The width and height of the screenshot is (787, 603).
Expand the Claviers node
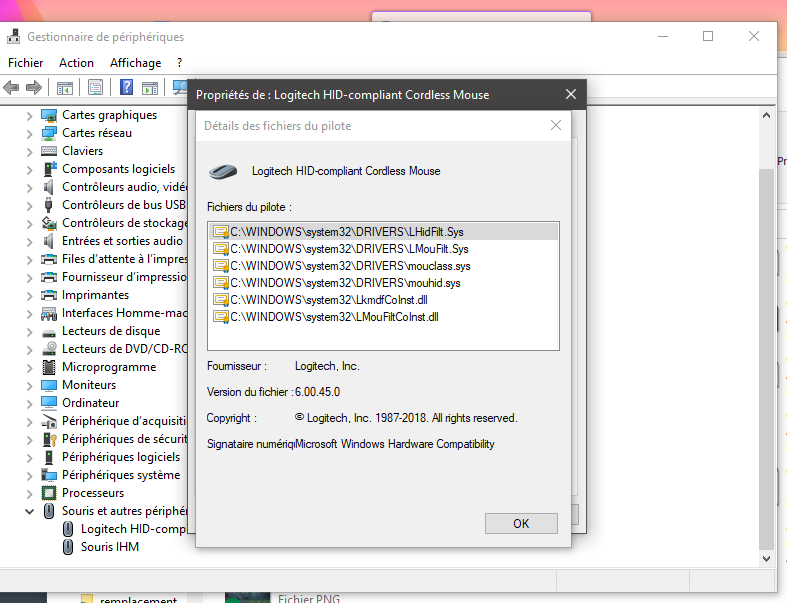click(x=30, y=152)
